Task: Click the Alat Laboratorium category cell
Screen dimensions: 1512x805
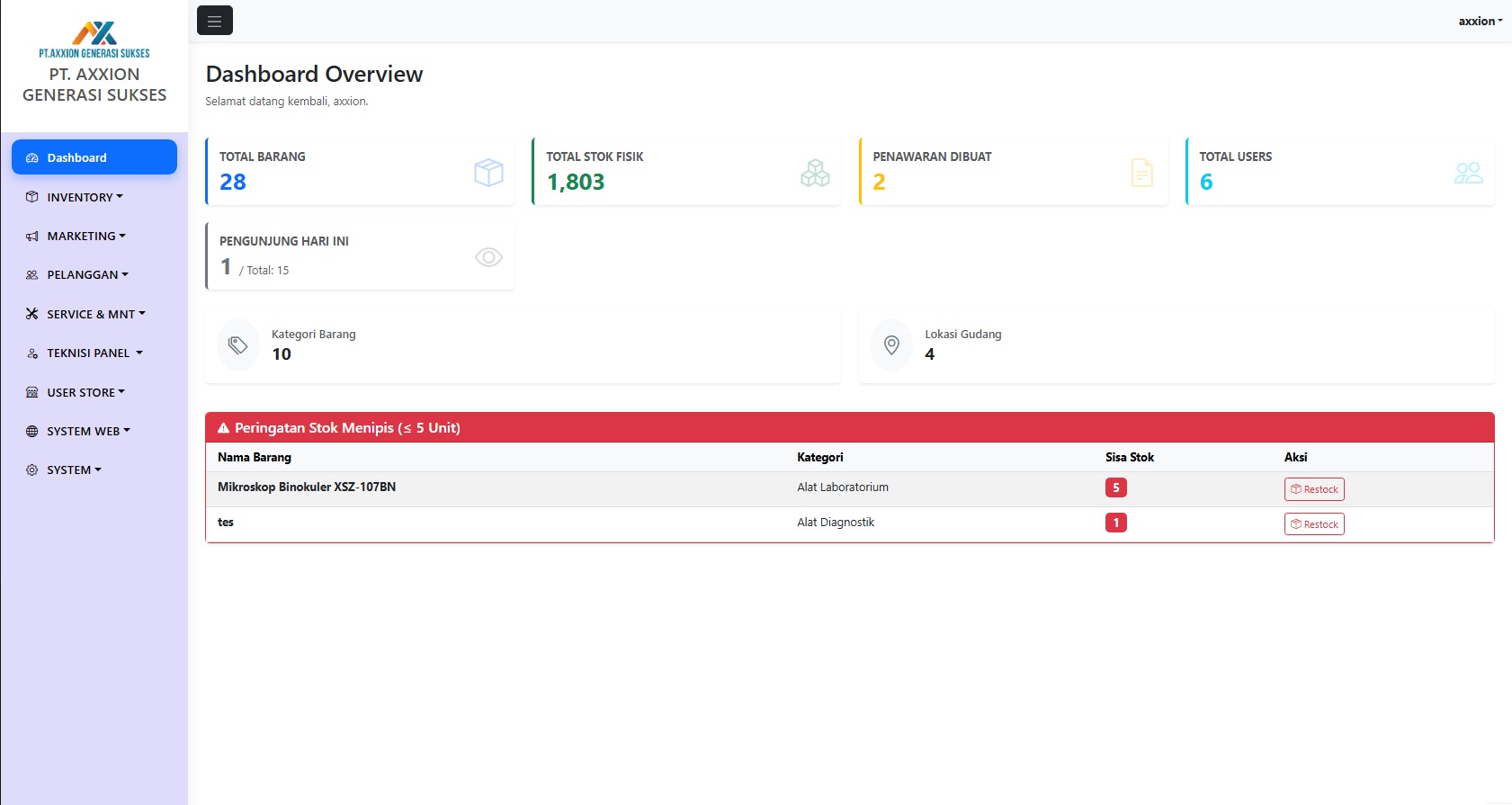Action: pos(843,487)
